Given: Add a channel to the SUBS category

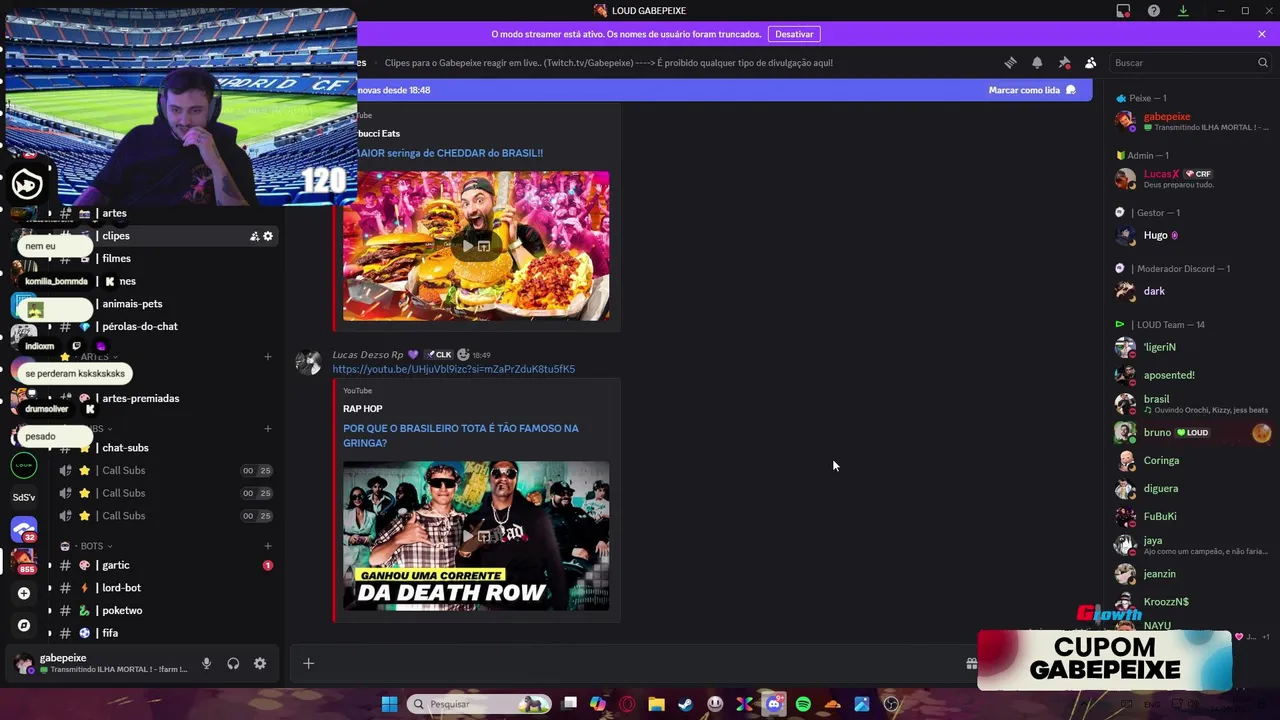Looking at the screenshot, I should 268,429.
